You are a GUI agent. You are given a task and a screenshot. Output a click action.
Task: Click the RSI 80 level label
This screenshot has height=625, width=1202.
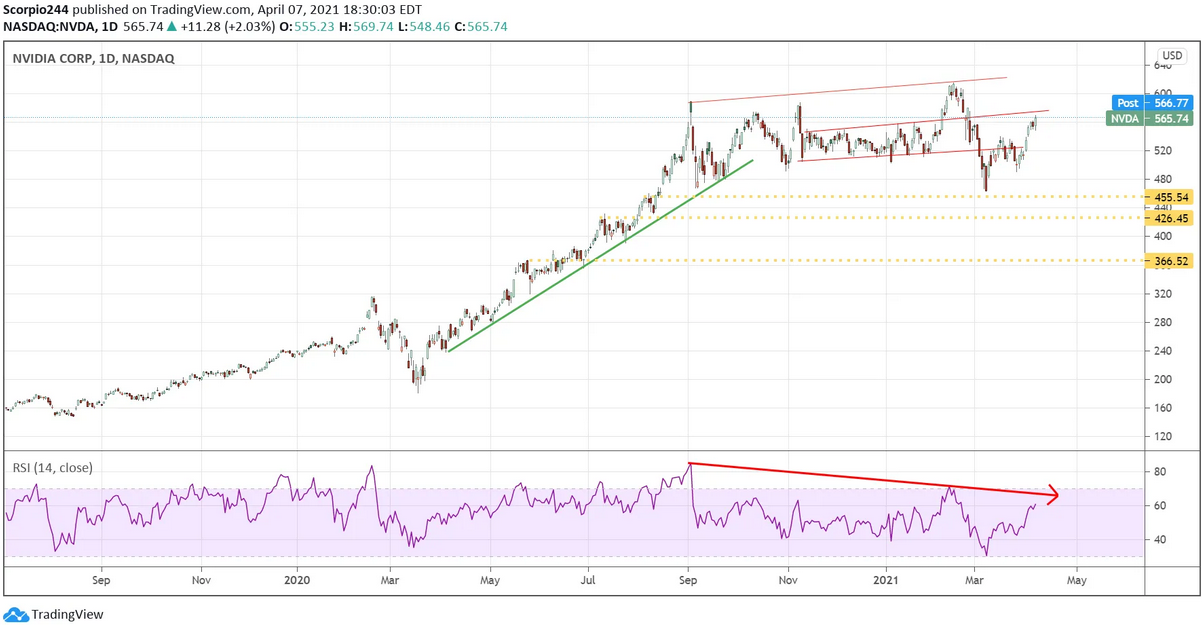1160,471
